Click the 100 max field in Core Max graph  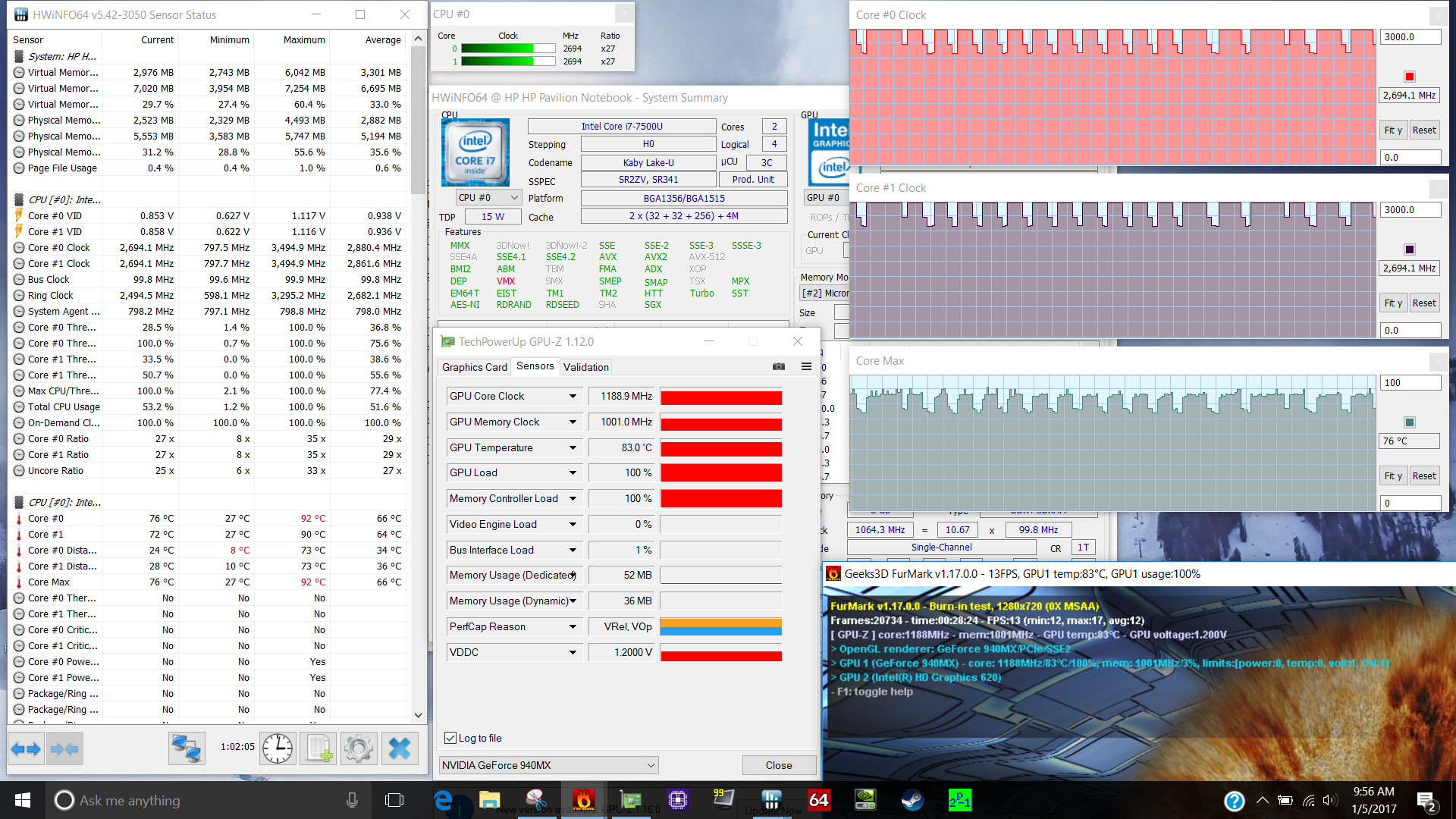point(1410,382)
